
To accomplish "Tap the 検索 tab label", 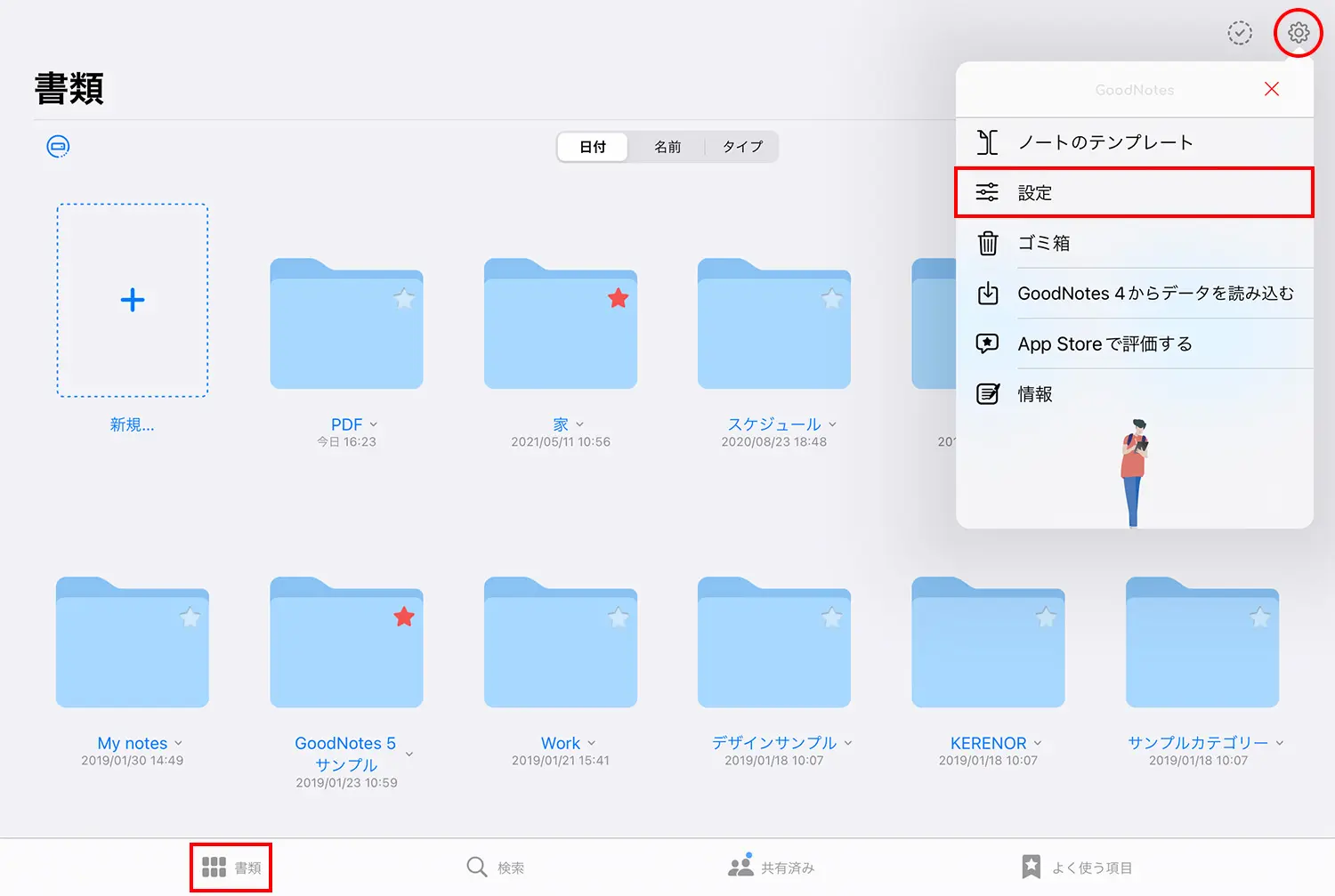I will click(x=511, y=868).
